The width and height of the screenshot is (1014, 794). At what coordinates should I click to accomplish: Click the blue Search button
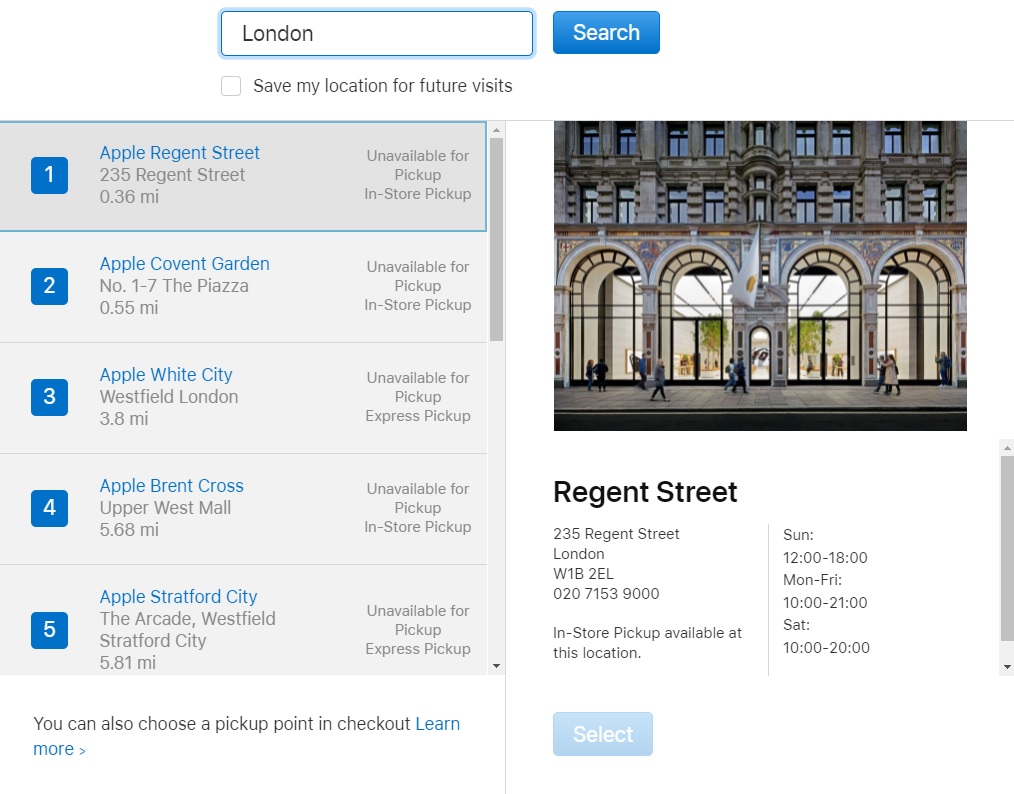pos(606,32)
